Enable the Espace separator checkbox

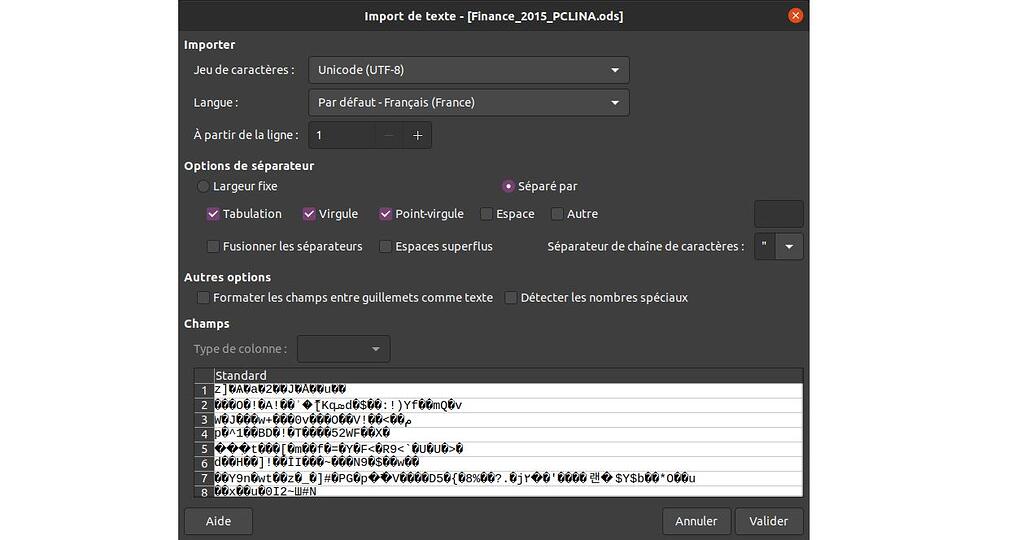487,214
